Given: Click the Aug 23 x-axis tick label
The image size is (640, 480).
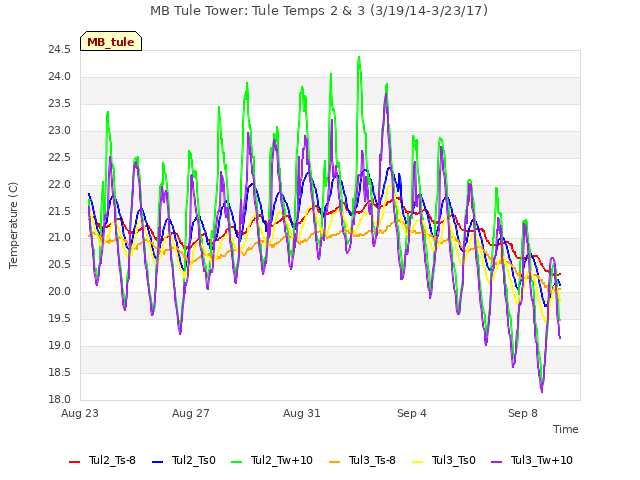Looking at the screenshot, I should pos(80,413).
